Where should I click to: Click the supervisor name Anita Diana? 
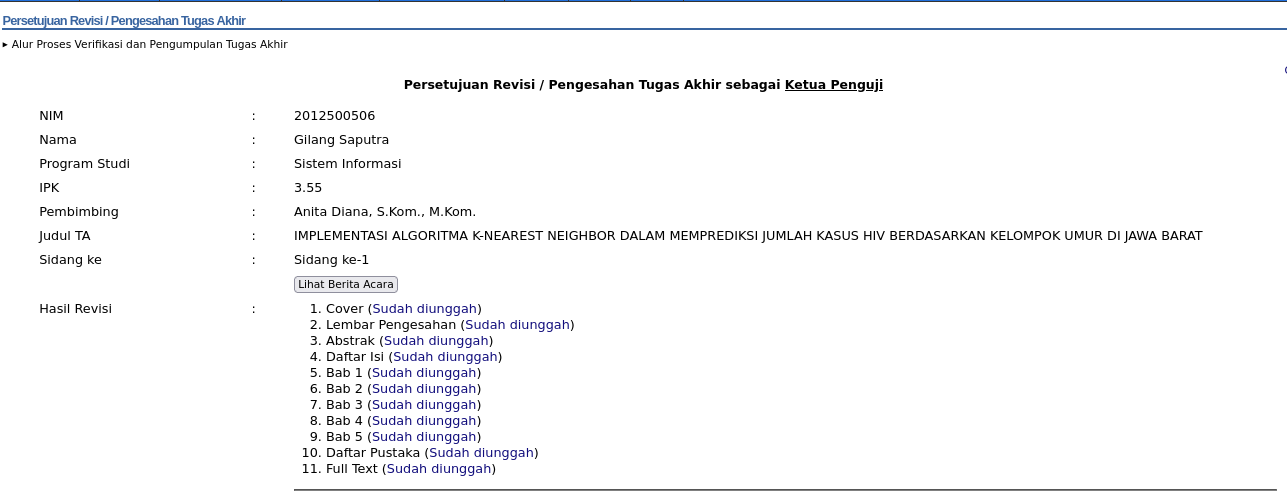[x=384, y=212]
